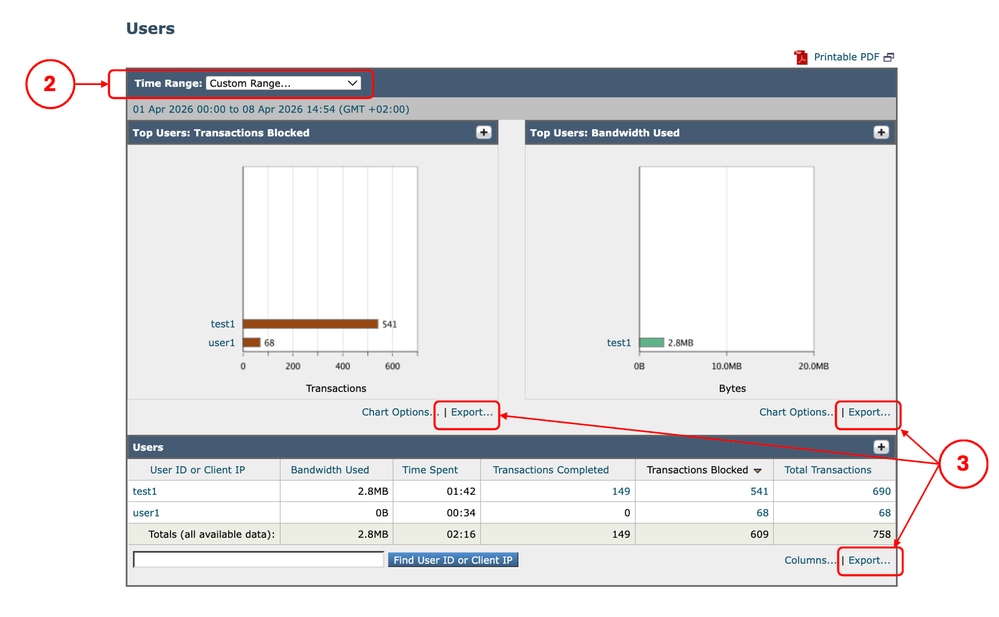Image resolution: width=999 pixels, height=617 pixels.
Task: Open details for user test1
Action: click(144, 490)
